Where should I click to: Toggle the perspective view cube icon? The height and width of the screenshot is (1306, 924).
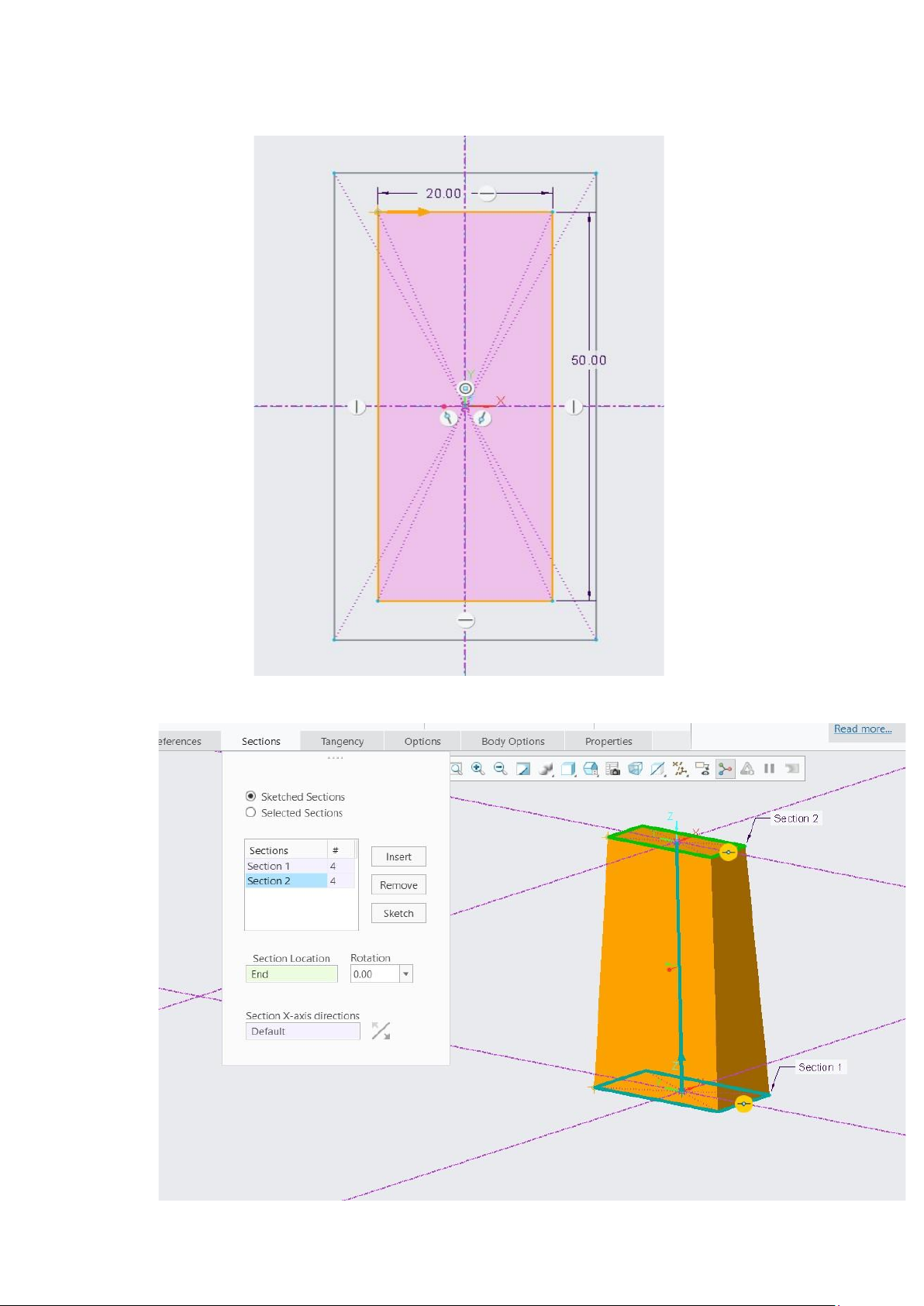(x=636, y=769)
